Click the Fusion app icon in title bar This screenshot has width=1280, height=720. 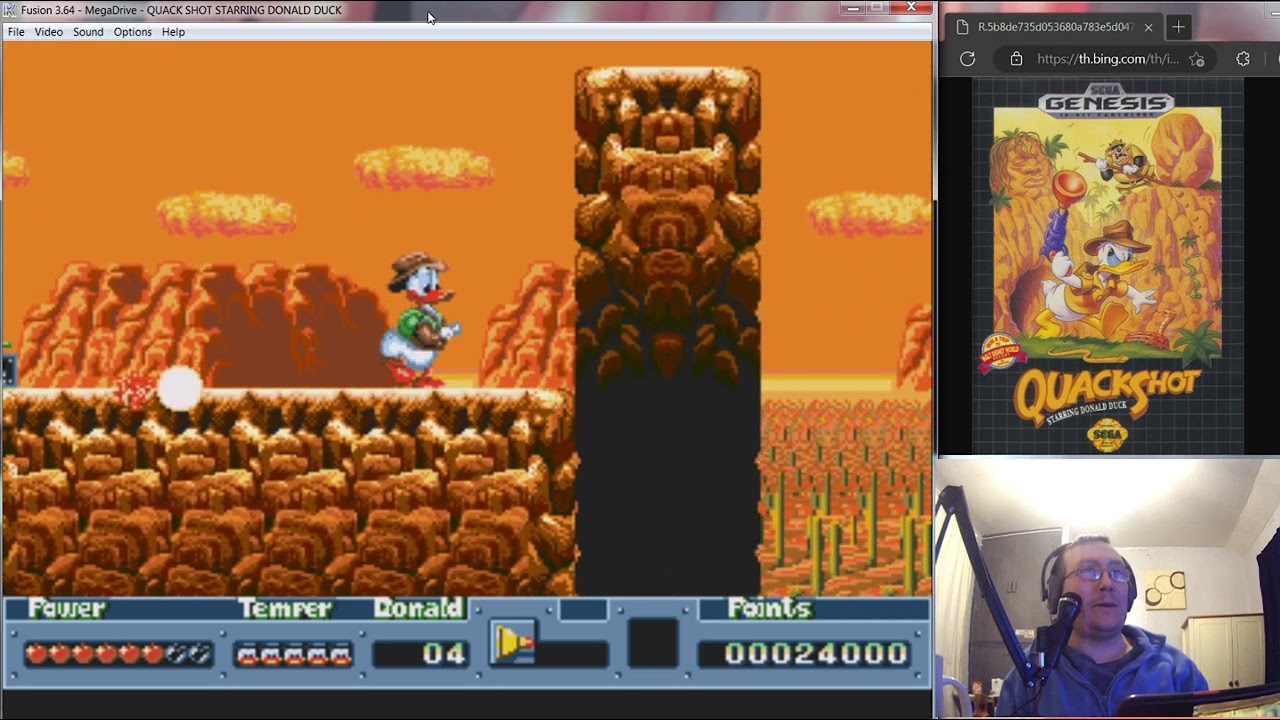10,10
